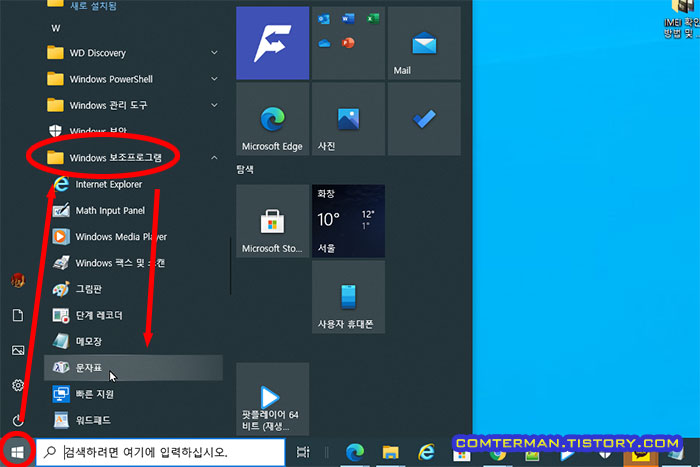Open Microsoft Store tile

point(272,221)
